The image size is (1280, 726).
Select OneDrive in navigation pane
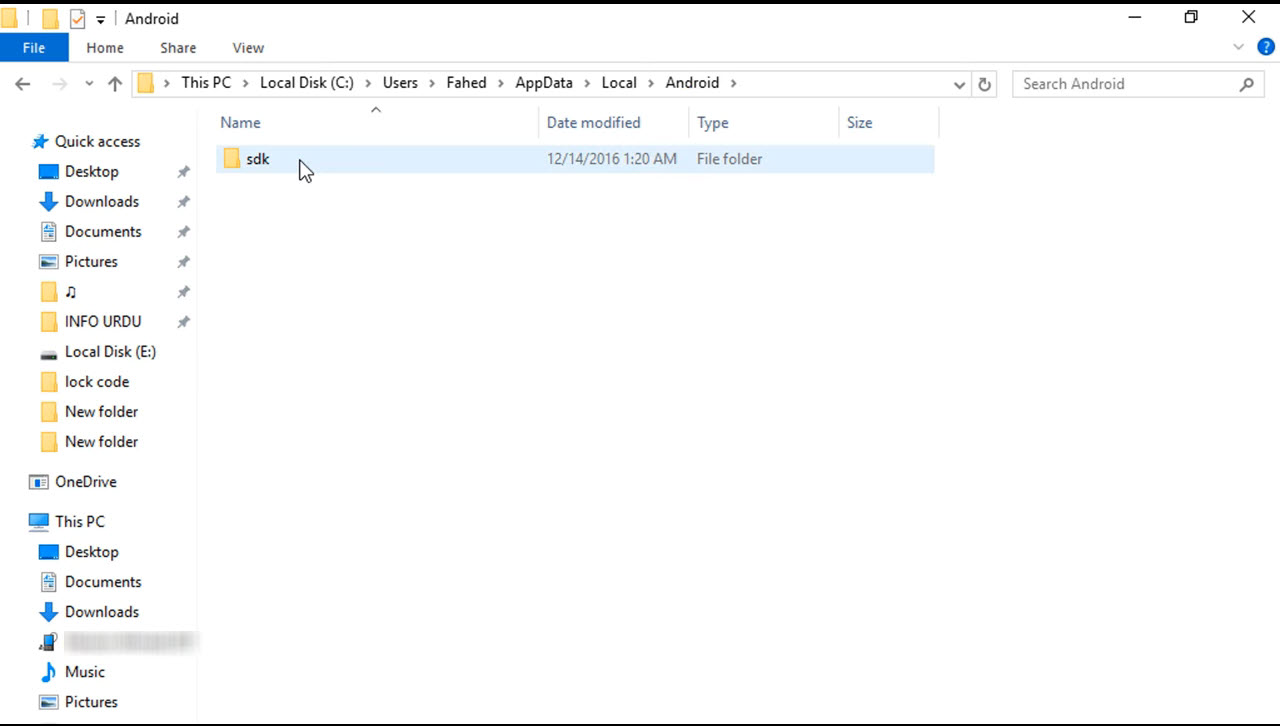[x=85, y=482]
